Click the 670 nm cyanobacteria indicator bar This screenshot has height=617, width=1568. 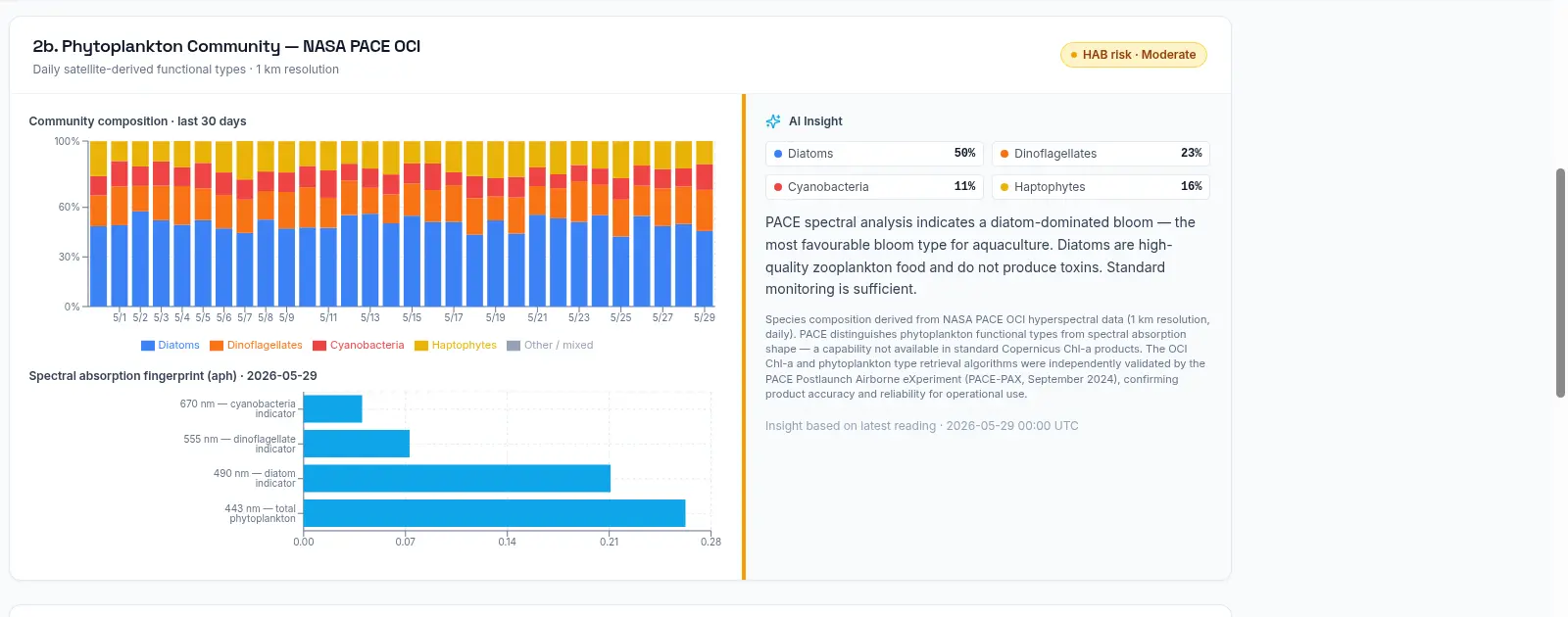333,408
